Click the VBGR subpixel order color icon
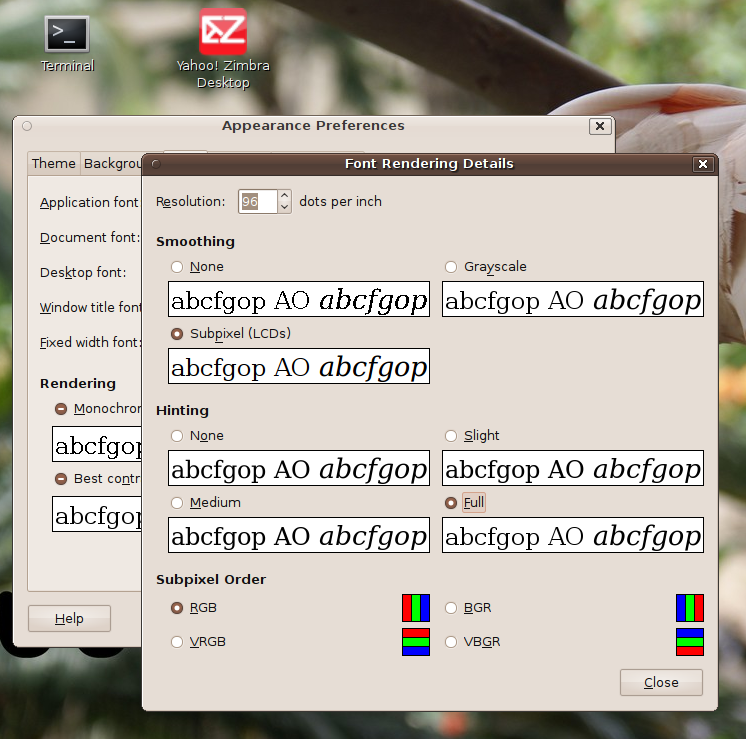Image resolution: width=746 pixels, height=739 pixels. tap(690, 642)
